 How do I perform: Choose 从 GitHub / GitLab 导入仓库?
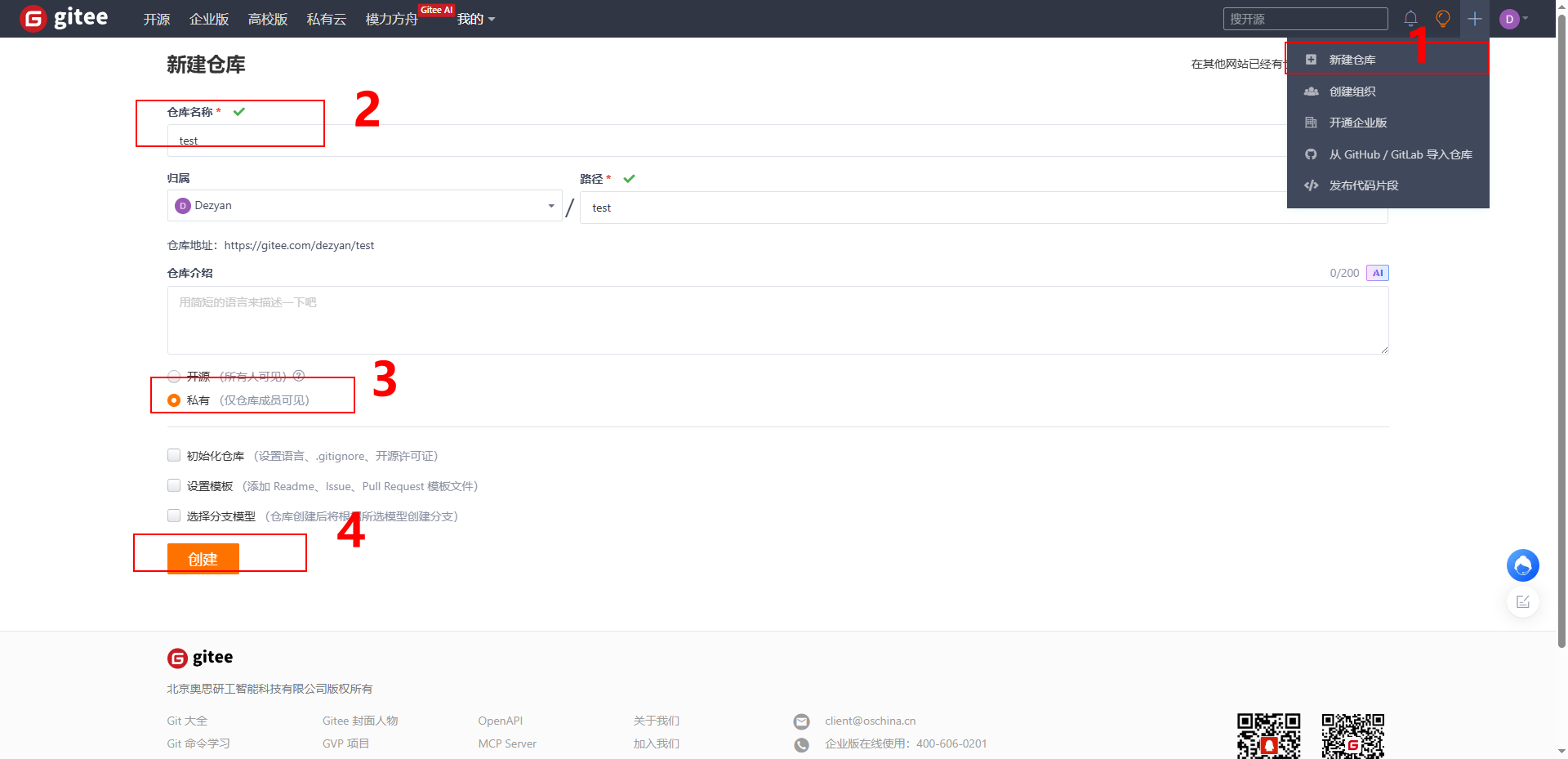[1388, 154]
